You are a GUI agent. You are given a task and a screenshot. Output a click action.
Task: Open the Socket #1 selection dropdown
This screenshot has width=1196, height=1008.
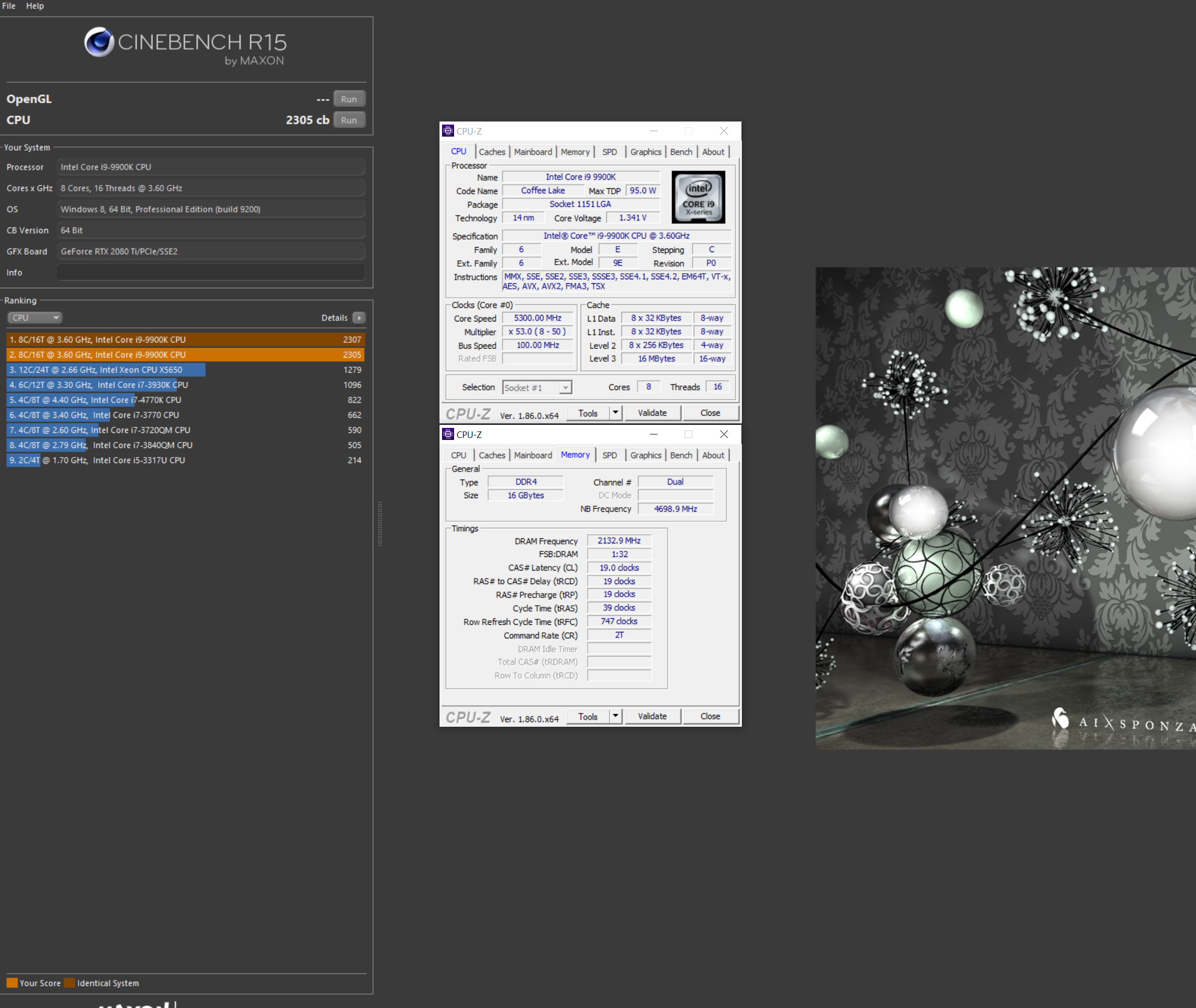(537, 387)
